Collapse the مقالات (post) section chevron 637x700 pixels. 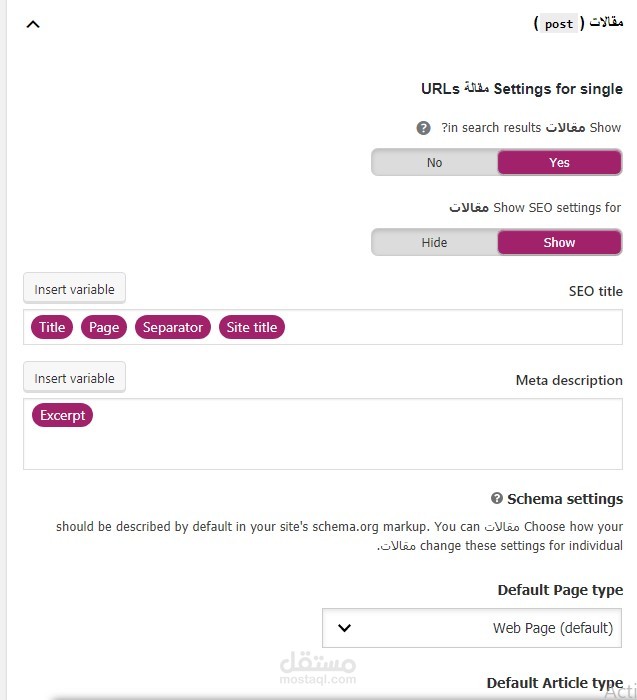[x=33, y=23]
